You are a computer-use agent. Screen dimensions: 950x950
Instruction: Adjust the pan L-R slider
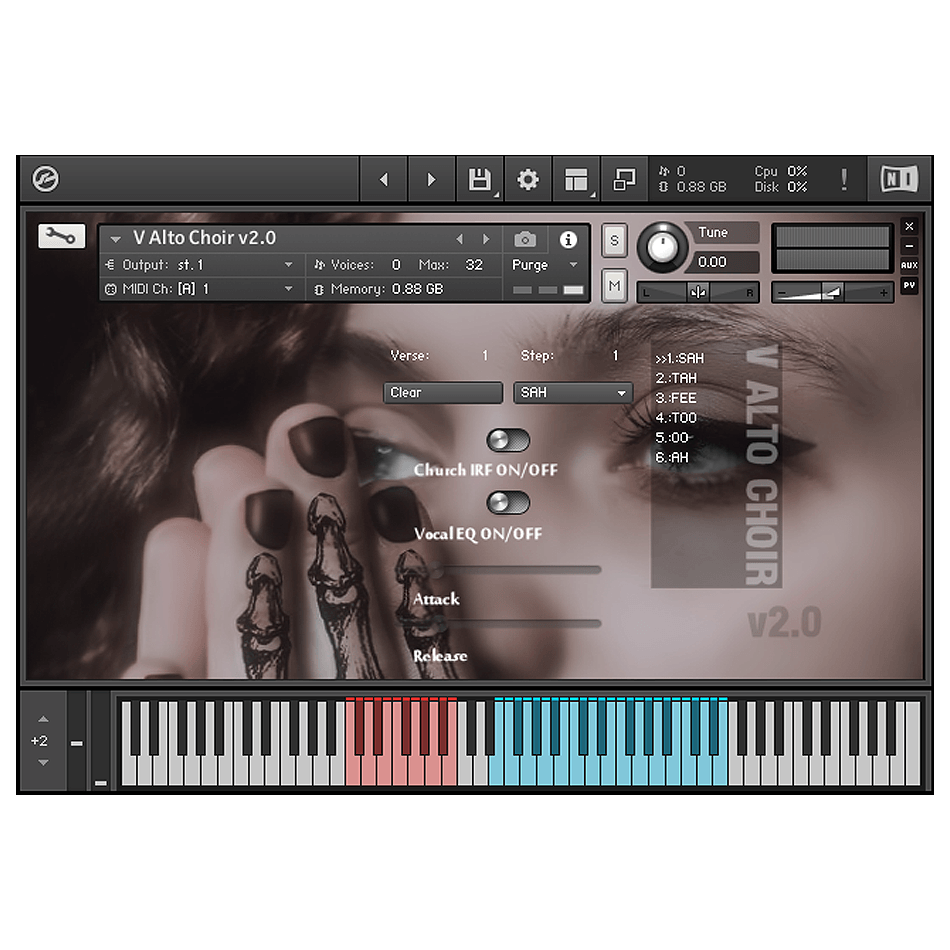click(x=697, y=293)
